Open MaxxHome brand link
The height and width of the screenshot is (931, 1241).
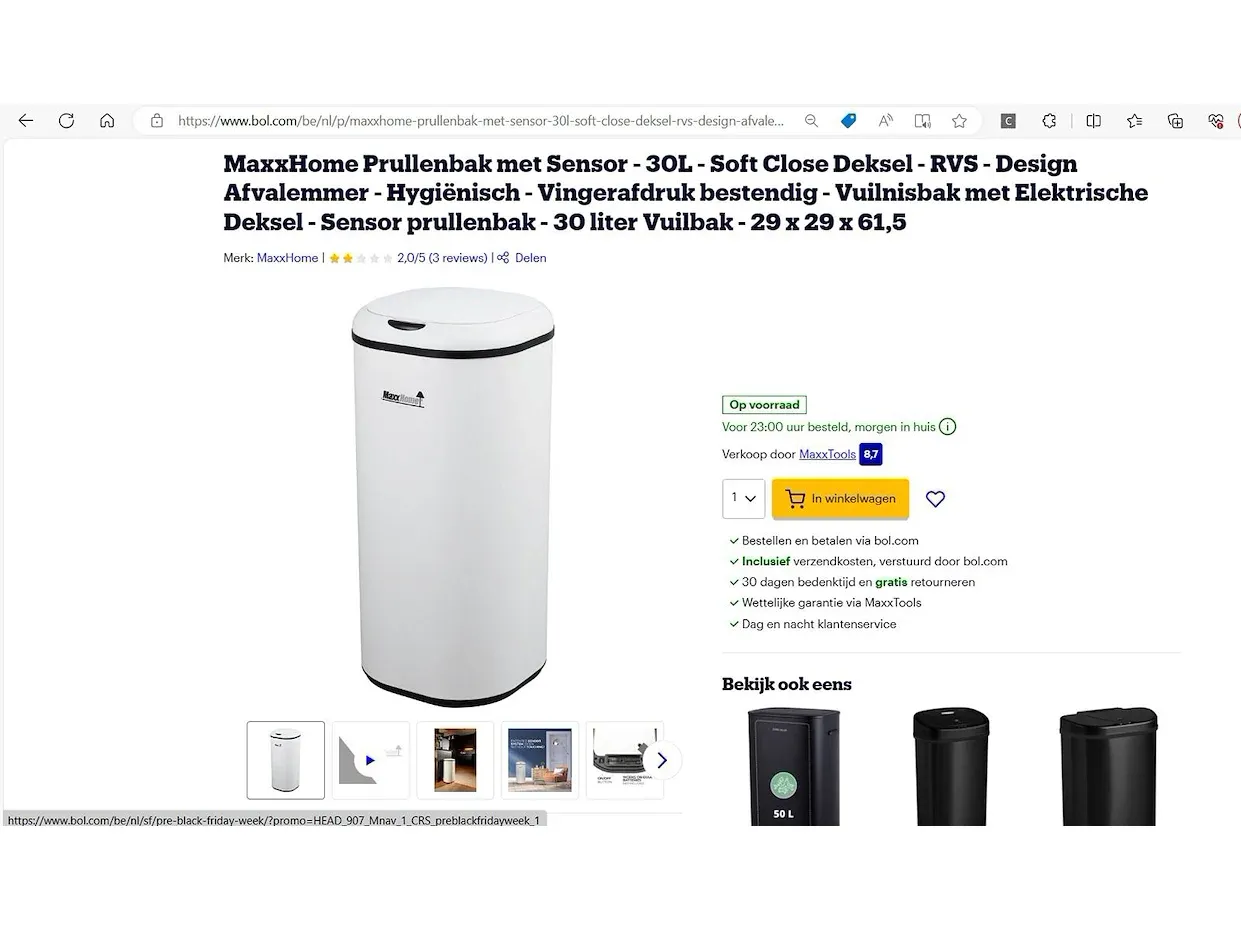click(x=287, y=258)
